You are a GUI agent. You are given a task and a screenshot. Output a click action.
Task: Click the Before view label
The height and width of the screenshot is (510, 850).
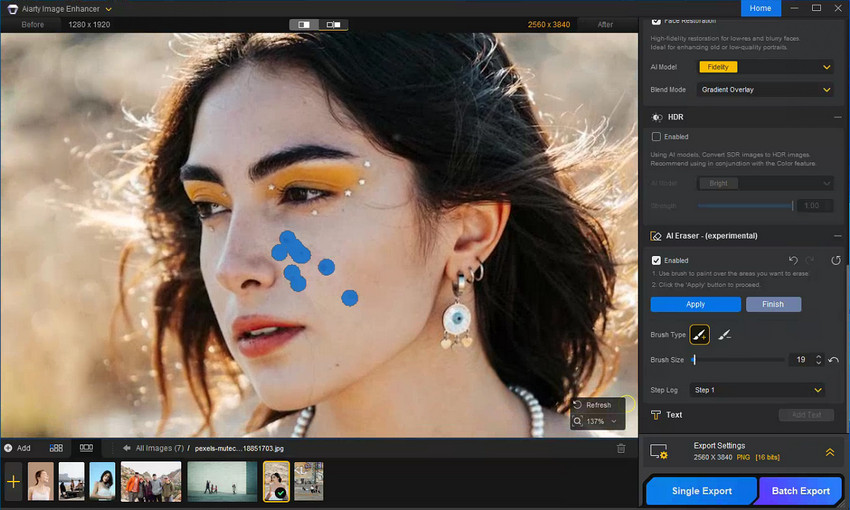pyautogui.click(x=33, y=24)
